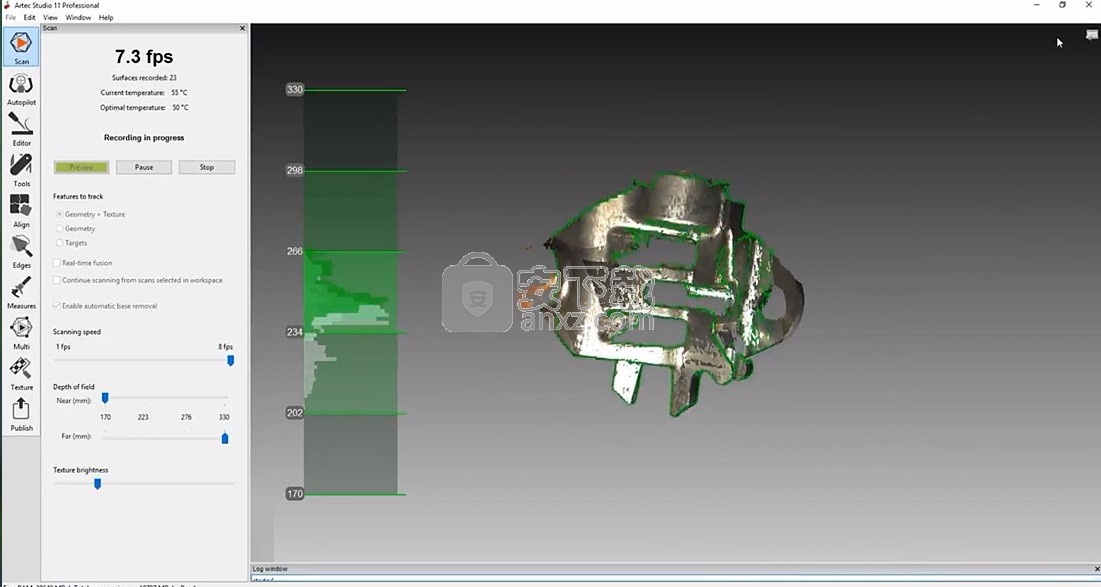Open the Measures tool
Image resolution: width=1101 pixels, height=587 pixels.
21,293
